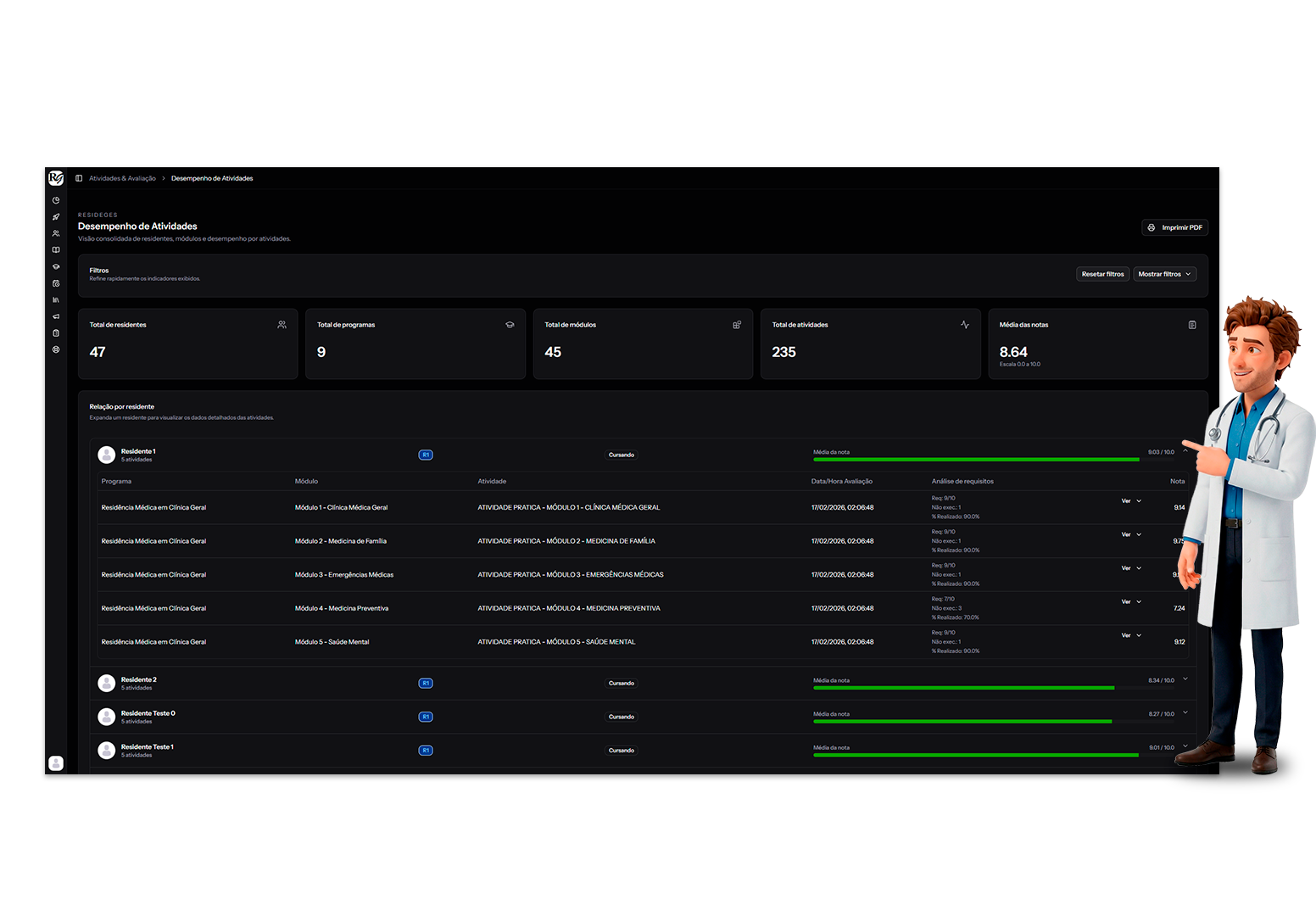This screenshot has width=1316, height=916.
Task: Open the calendar clock sidebar icon
Action: (56, 283)
